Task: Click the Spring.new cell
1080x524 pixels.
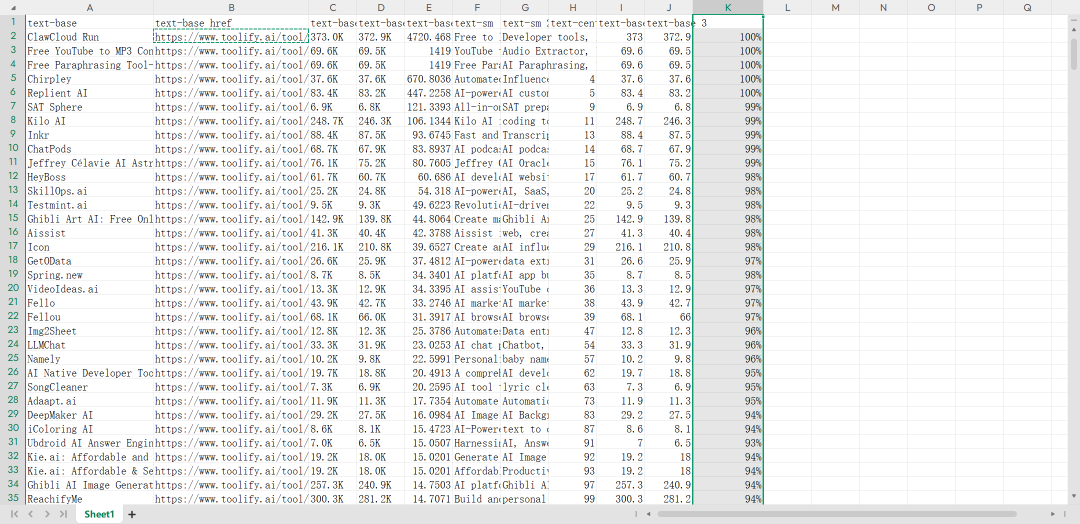Action: coord(89,275)
